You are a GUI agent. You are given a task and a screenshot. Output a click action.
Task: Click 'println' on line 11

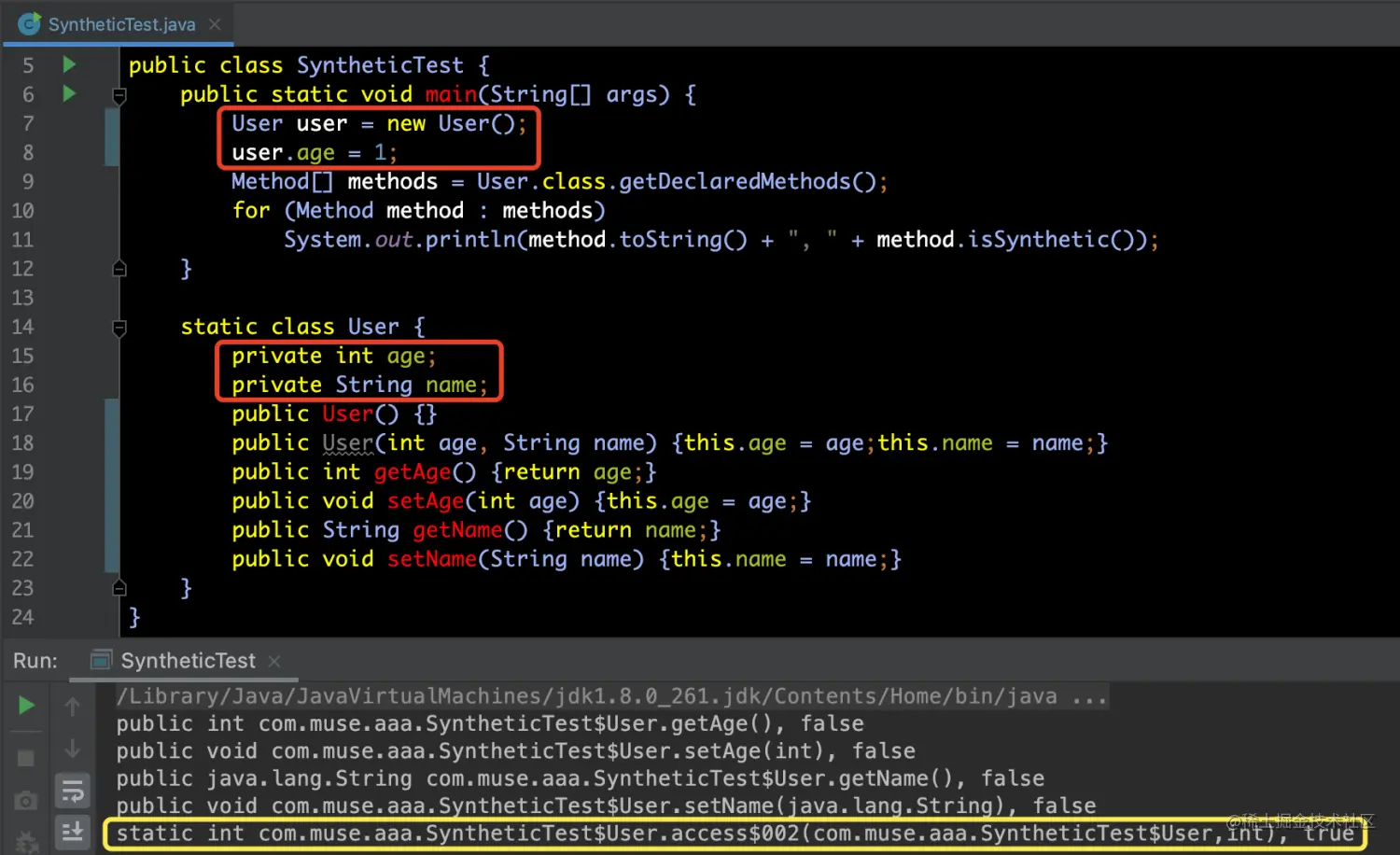pos(470,240)
